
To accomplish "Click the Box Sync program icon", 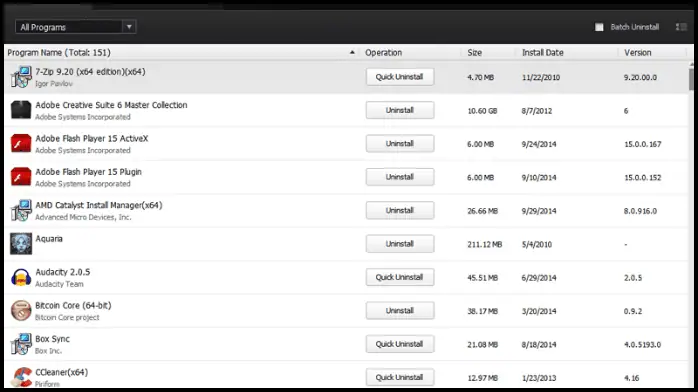I will [x=21, y=344].
